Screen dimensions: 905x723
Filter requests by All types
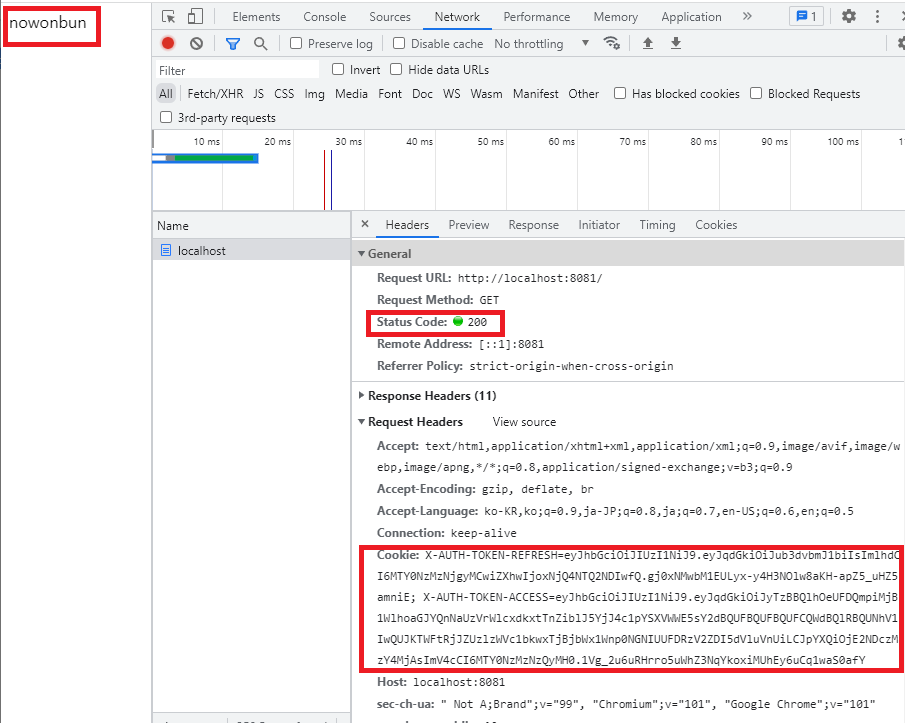166,93
